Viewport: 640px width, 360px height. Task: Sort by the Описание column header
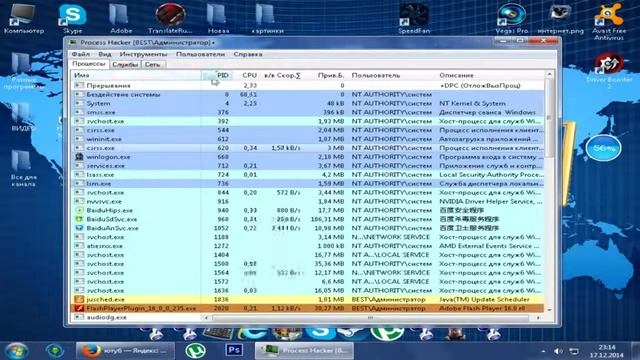click(x=490, y=75)
